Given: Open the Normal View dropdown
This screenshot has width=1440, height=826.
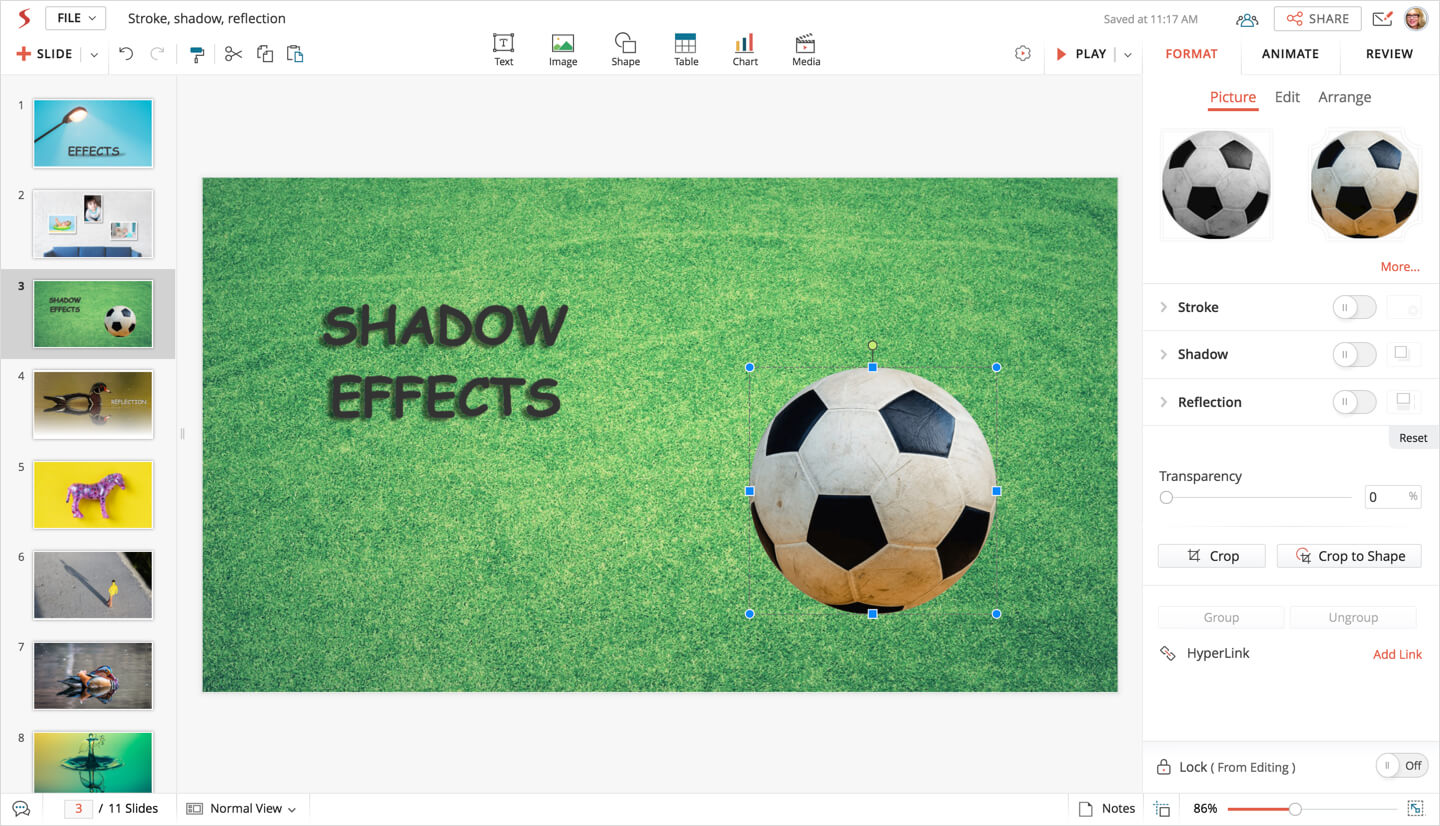Looking at the screenshot, I should pyautogui.click(x=241, y=808).
